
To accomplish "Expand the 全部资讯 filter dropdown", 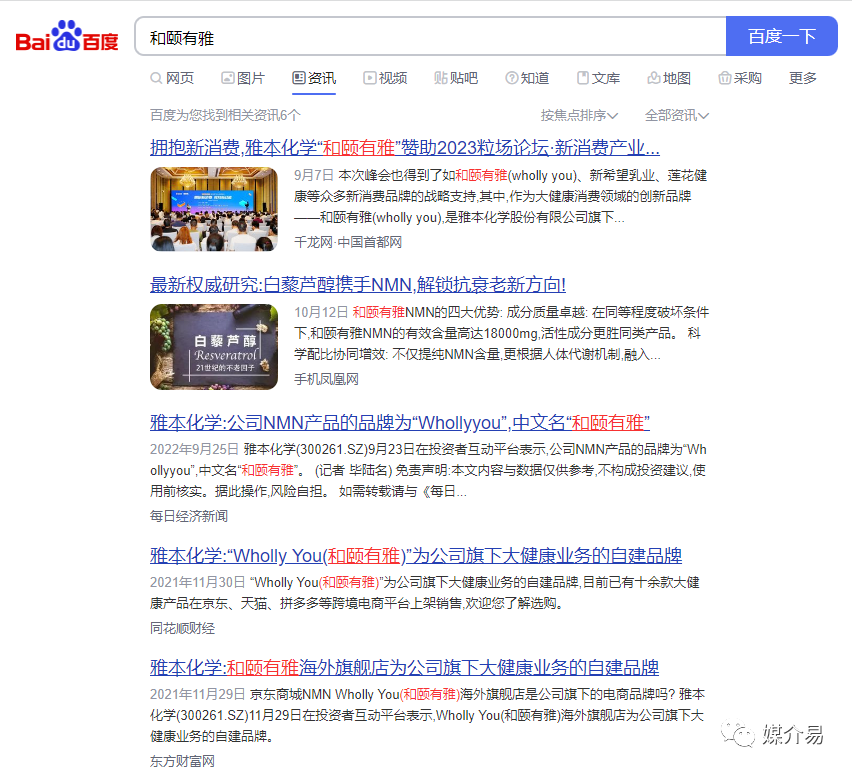I will tap(677, 115).
